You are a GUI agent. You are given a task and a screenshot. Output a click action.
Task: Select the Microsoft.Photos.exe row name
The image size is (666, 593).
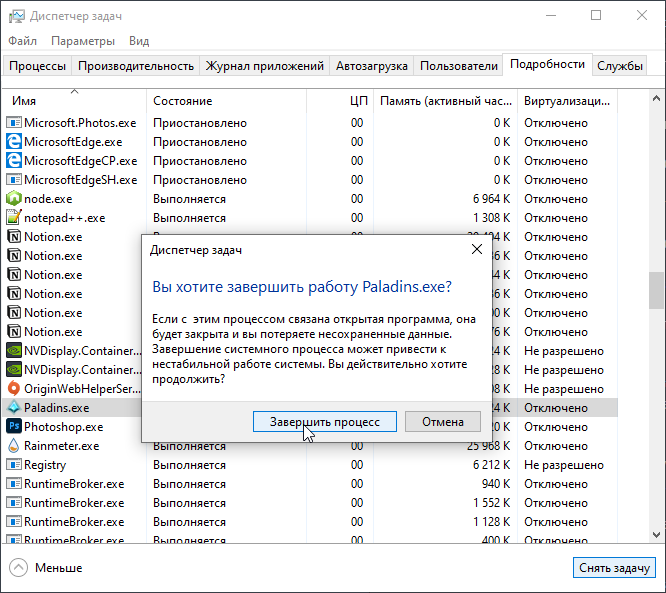click(80, 123)
